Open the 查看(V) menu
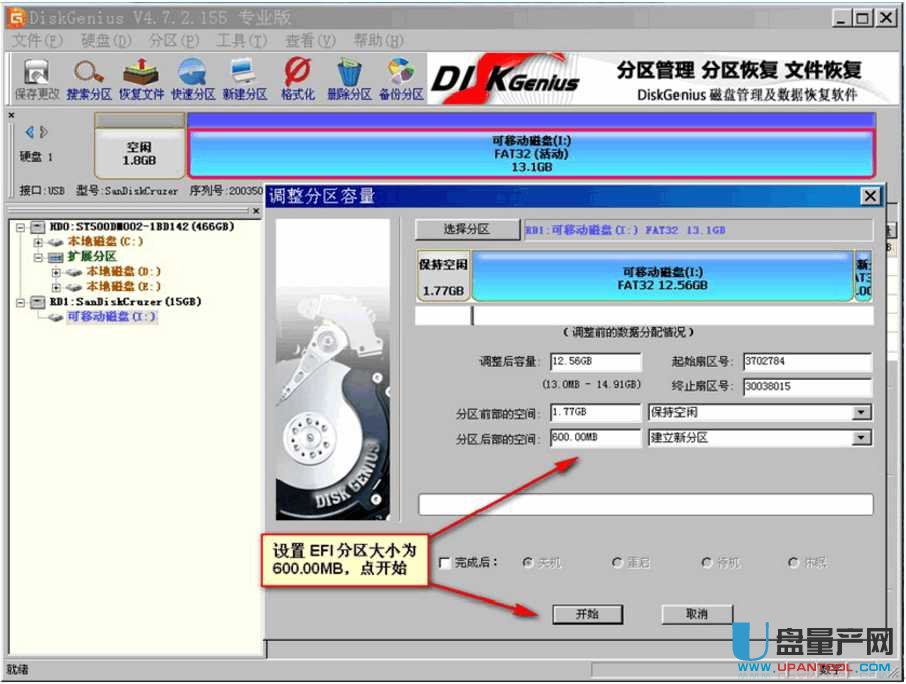The height and width of the screenshot is (684, 906). click(310, 40)
